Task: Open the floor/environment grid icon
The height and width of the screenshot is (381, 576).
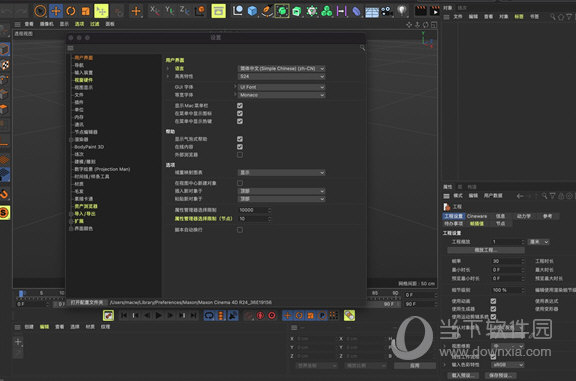Action: click(372, 12)
